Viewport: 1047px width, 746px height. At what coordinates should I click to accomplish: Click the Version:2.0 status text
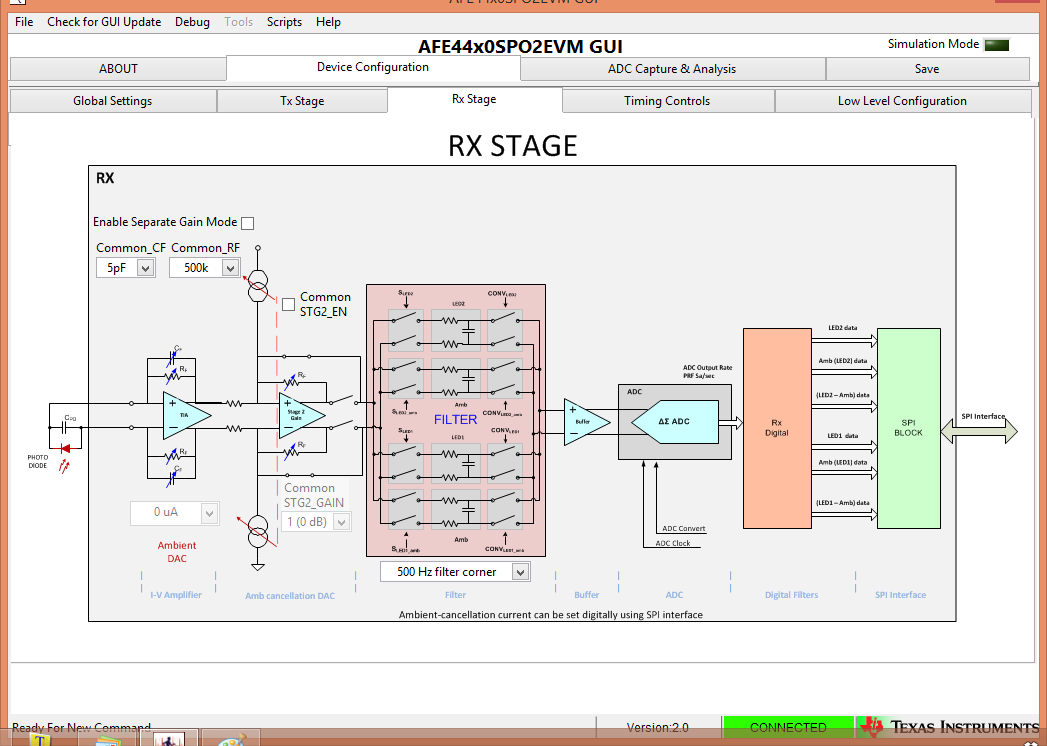[658, 727]
